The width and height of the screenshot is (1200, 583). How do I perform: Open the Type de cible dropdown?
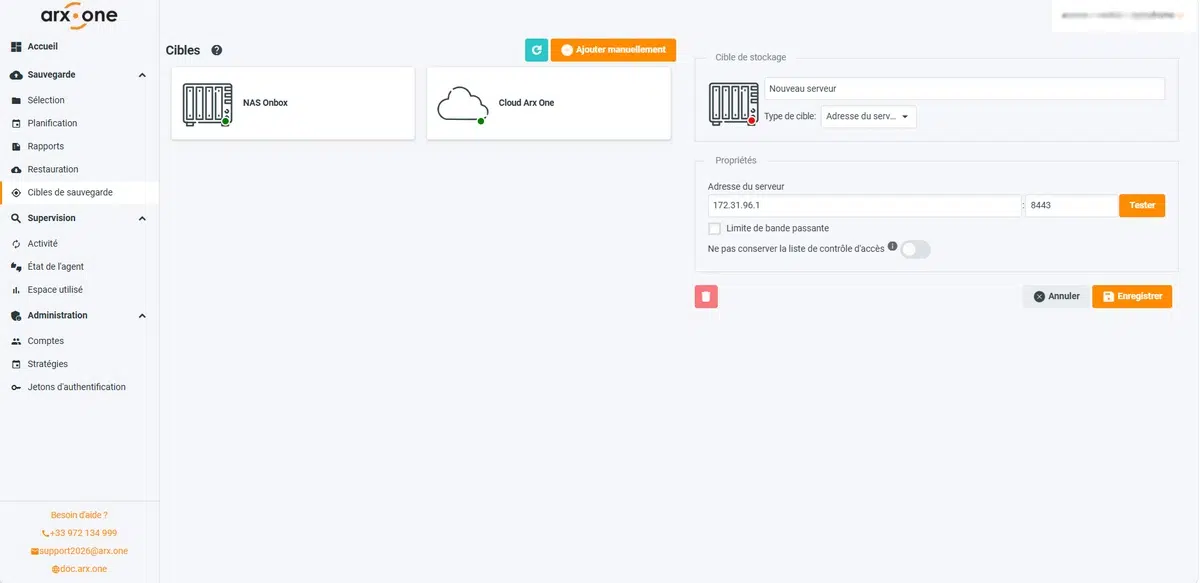pyautogui.click(x=868, y=117)
